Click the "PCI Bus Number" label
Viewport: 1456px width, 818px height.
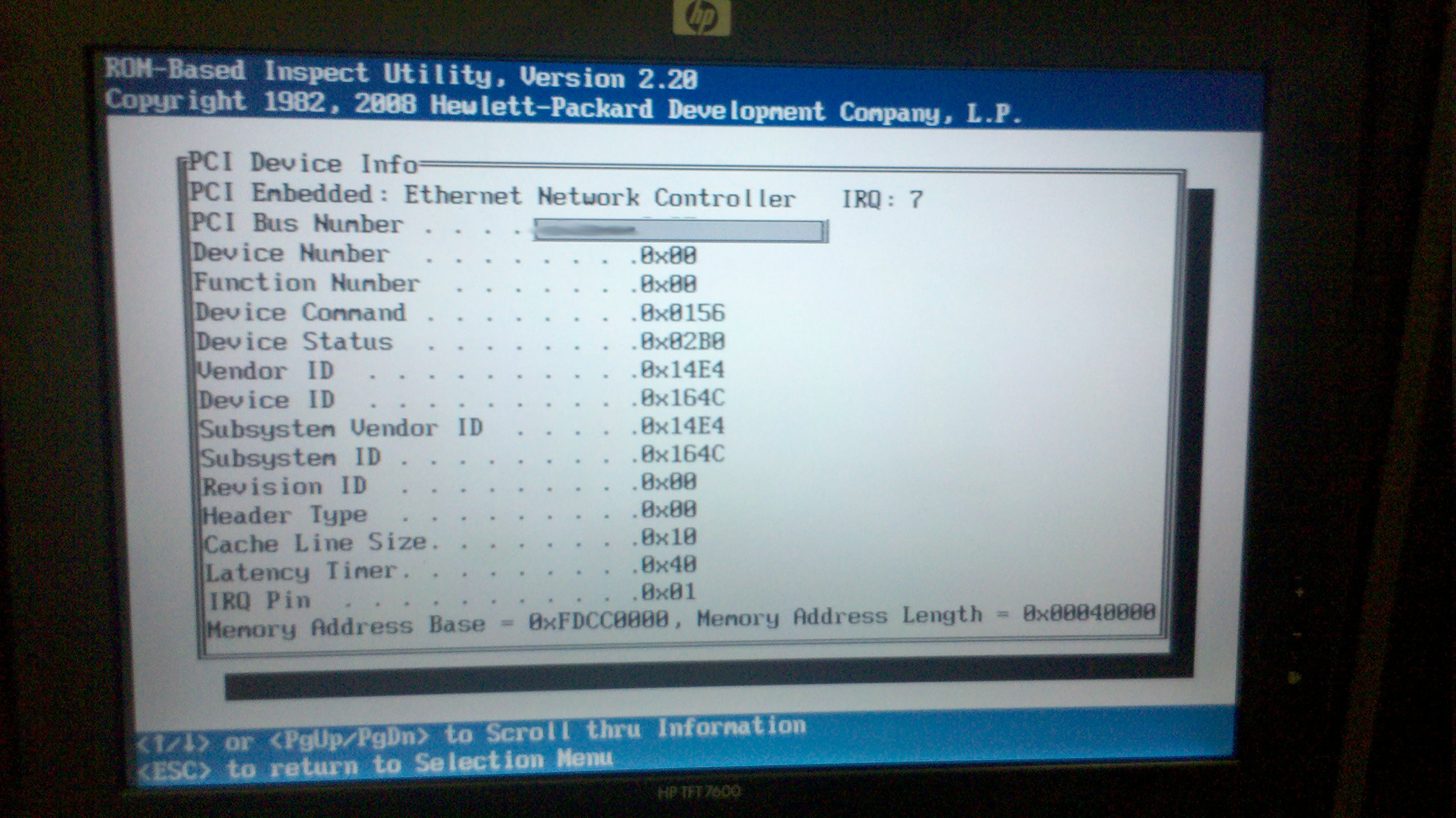297,223
